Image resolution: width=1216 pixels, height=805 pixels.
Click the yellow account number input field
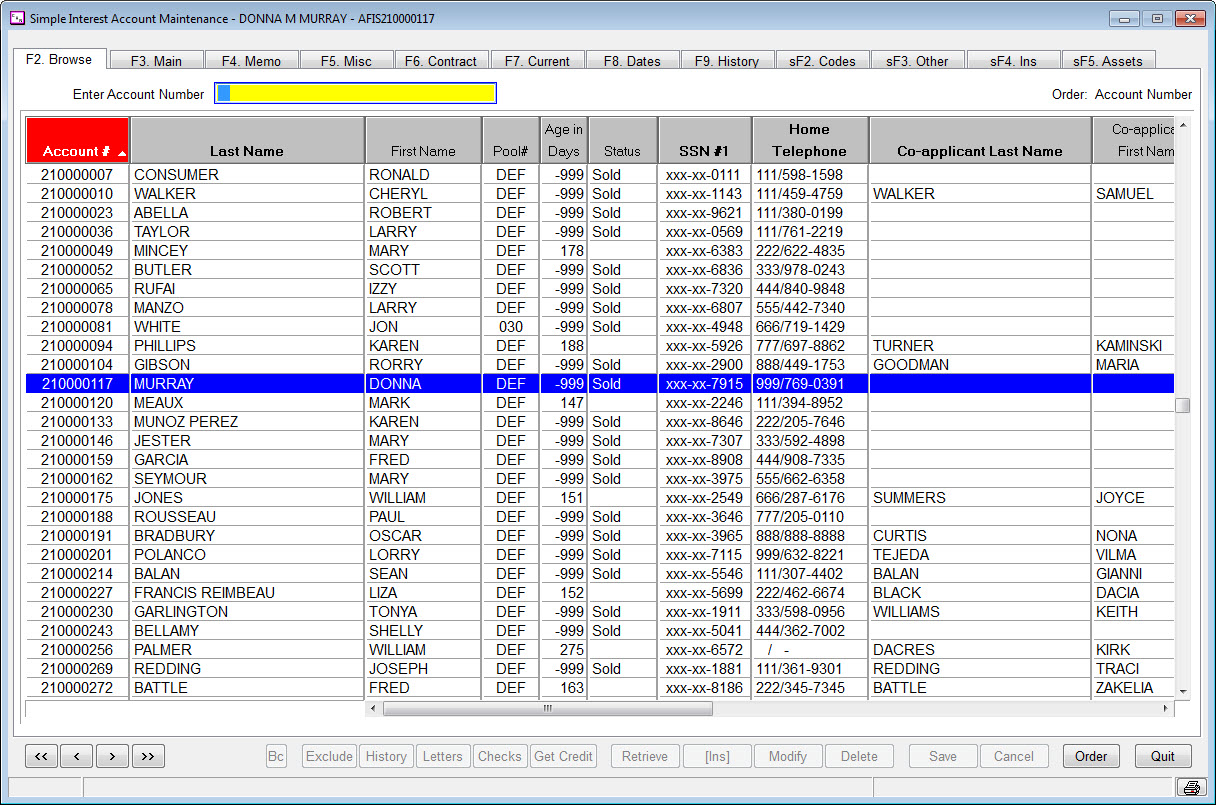tap(355, 93)
